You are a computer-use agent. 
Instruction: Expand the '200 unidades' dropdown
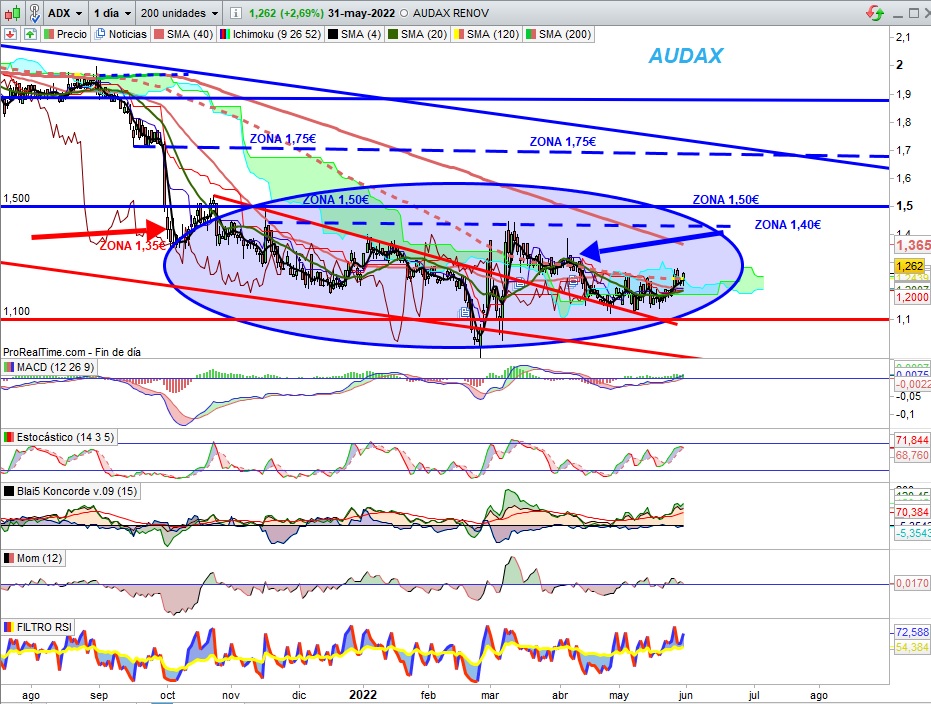(179, 13)
